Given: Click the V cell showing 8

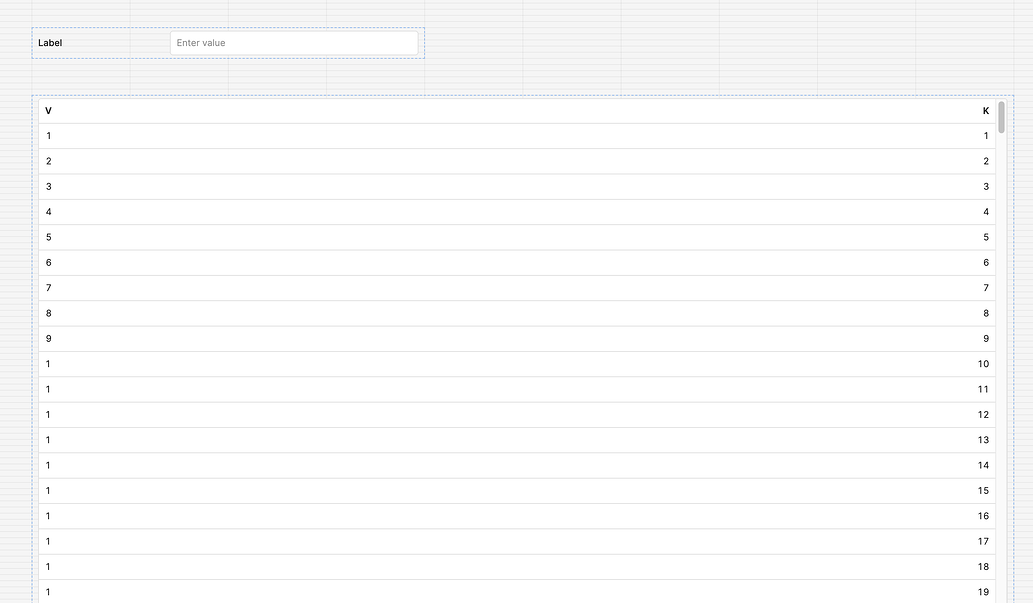Looking at the screenshot, I should click(x=49, y=314).
